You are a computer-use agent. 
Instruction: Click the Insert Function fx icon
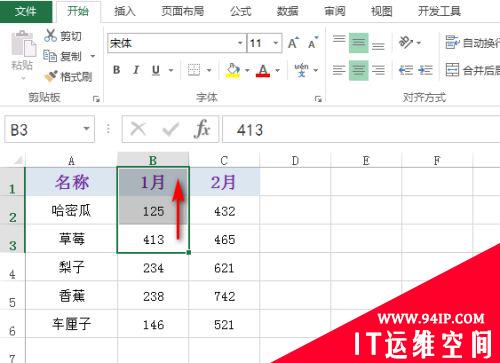[x=202, y=129]
